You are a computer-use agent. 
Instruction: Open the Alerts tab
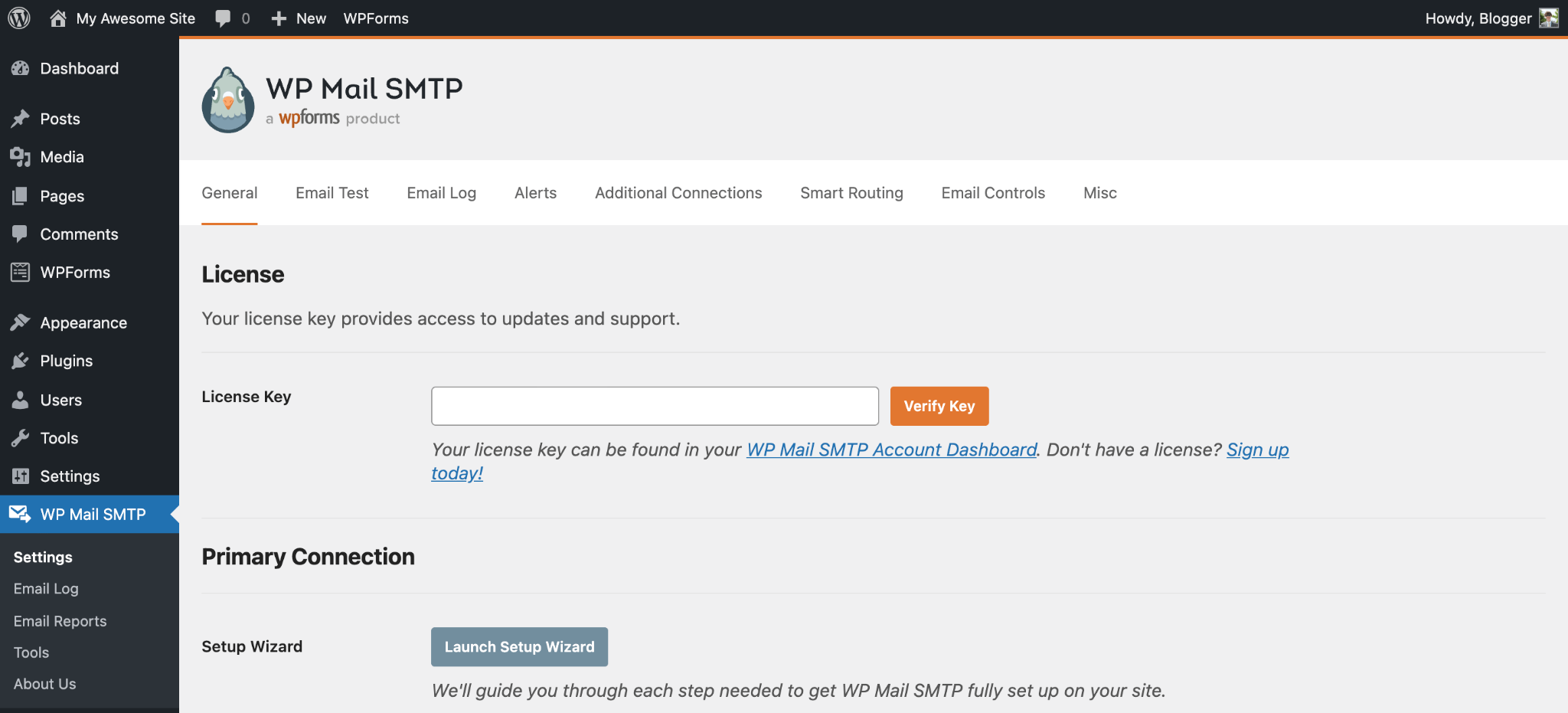click(536, 193)
